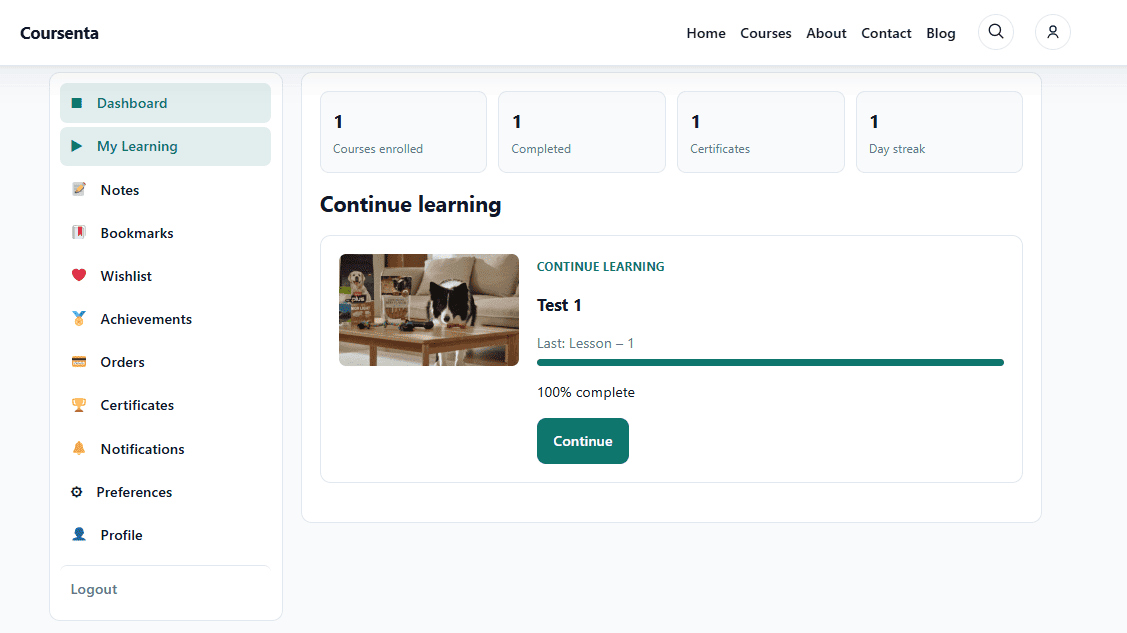The image size is (1127, 633).
Task: Click the Wishlist heart icon
Action: pyautogui.click(x=79, y=275)
